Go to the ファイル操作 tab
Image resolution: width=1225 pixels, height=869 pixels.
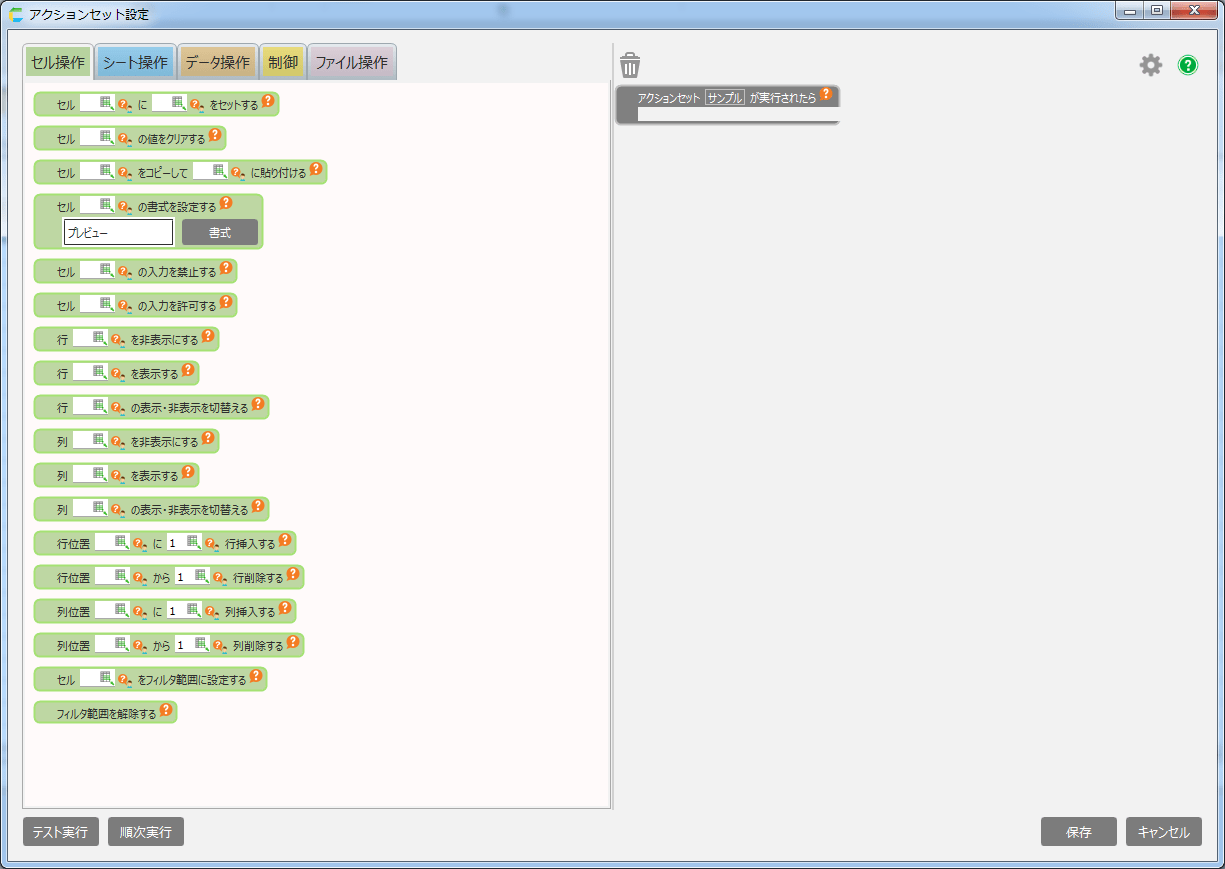[352, 63]
